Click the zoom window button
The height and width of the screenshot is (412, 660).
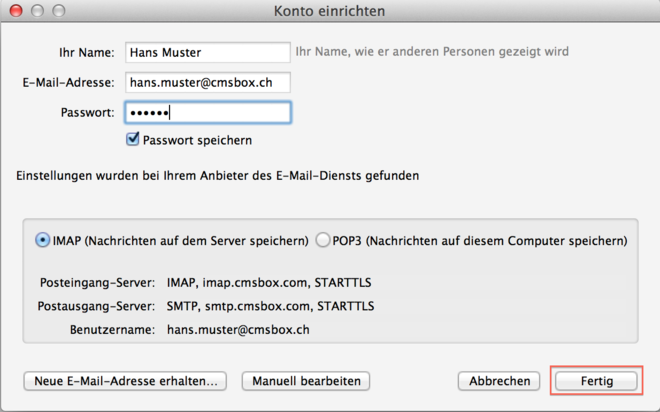[x=59, y=11]
